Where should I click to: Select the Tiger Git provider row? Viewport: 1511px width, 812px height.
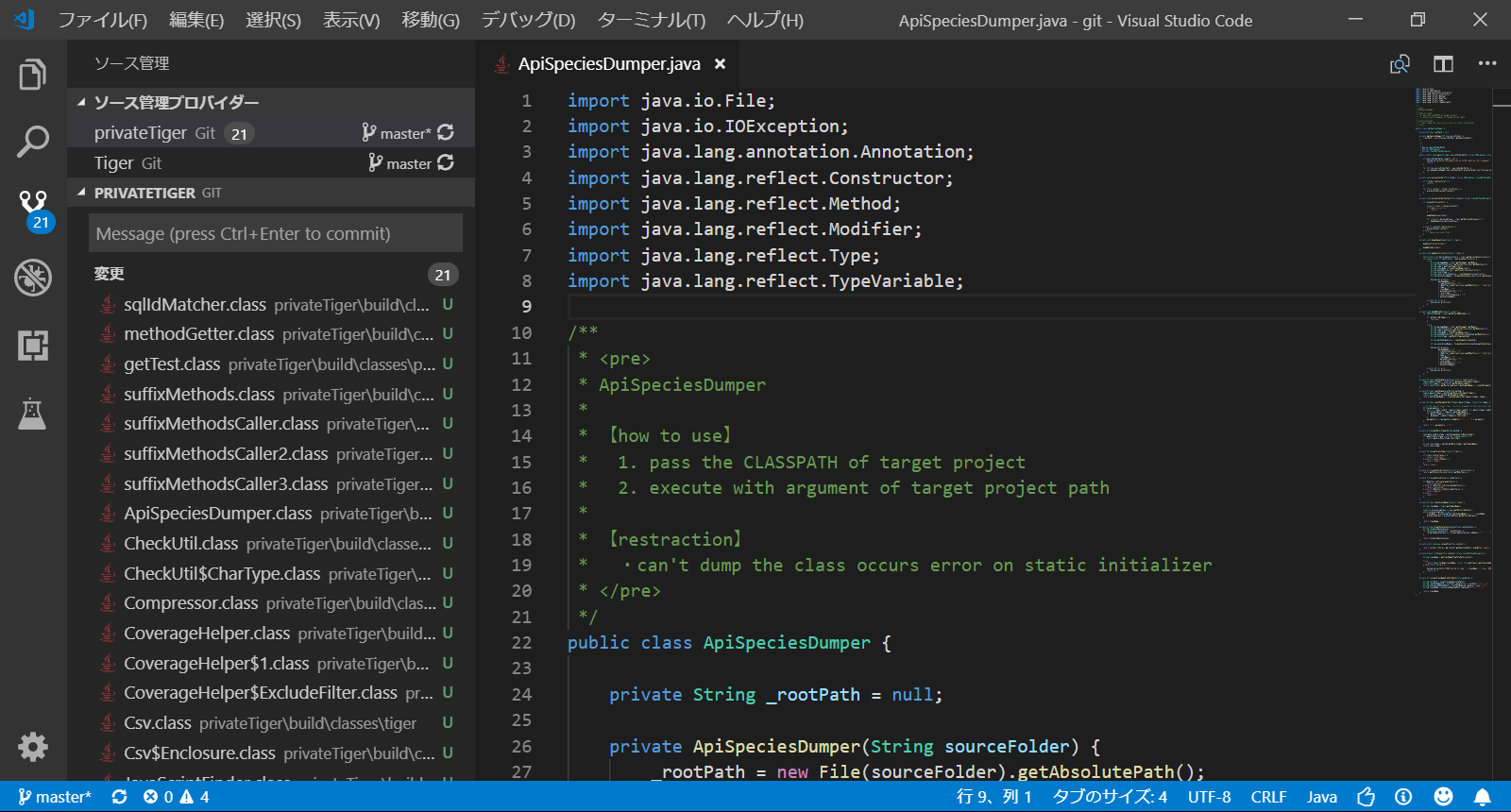tap(271, 162)
